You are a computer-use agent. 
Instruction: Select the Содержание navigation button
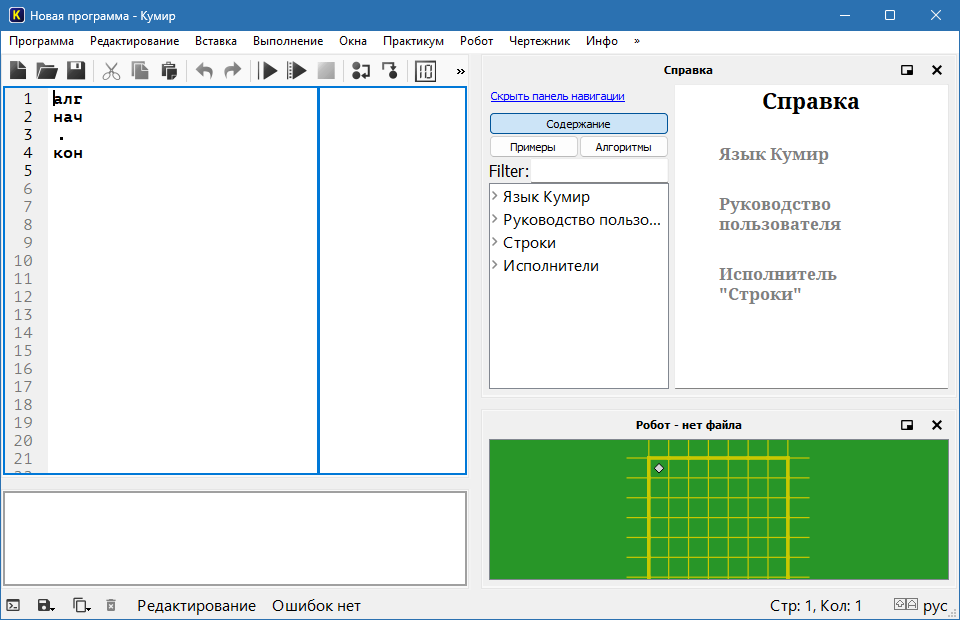click(578, 124)
